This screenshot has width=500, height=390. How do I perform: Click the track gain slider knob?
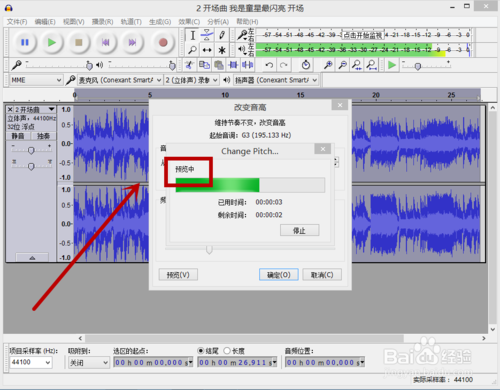pos(31,150)
